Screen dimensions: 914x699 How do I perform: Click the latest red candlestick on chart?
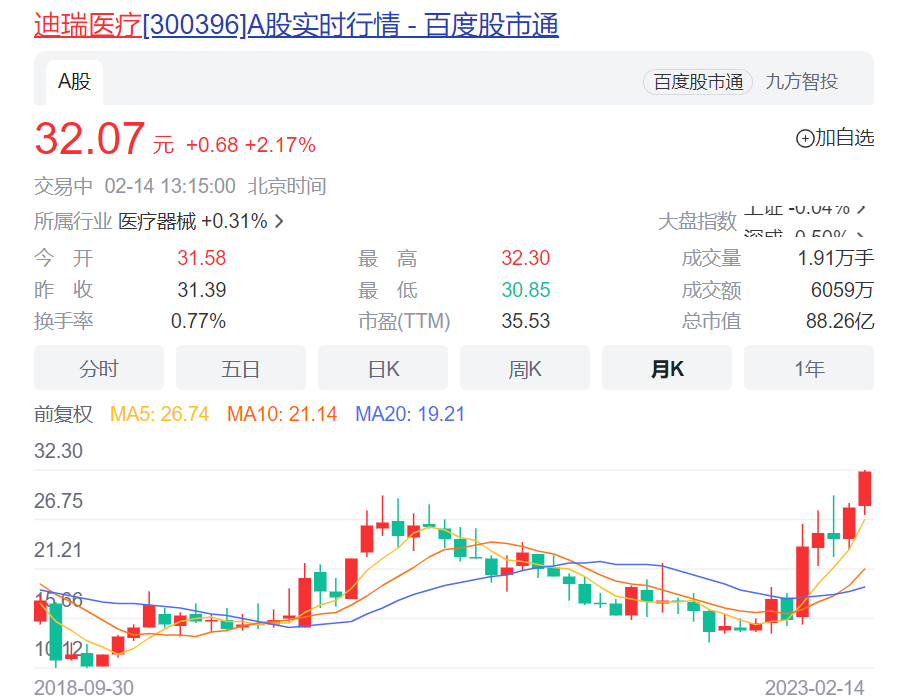click(865, 488)
